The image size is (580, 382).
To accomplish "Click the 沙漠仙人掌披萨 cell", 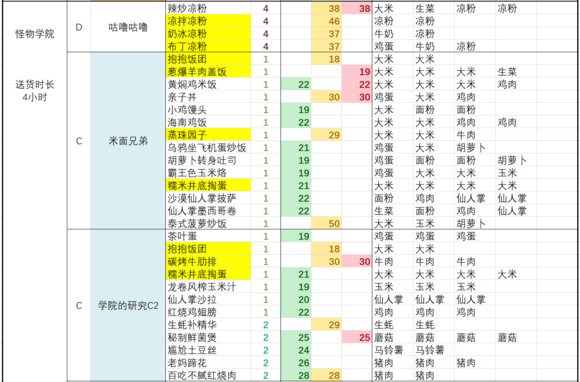I will pos(209,198).
